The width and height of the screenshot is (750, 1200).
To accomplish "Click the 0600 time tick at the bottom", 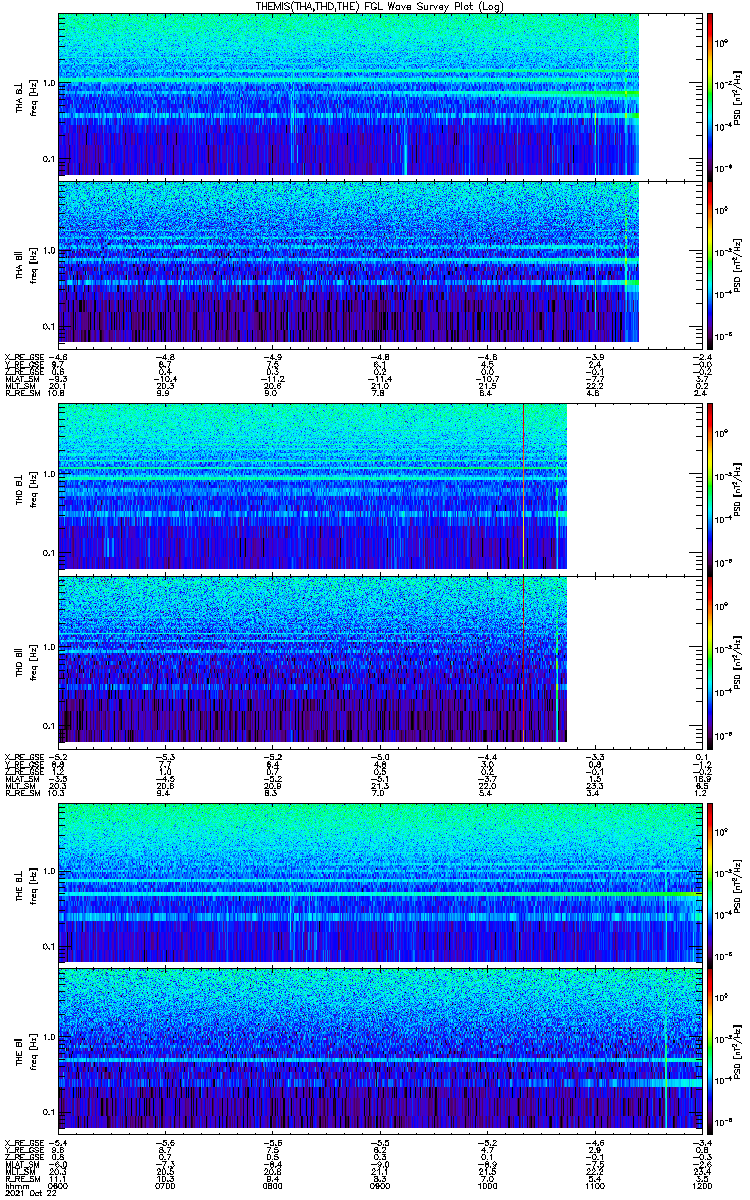I will [59, 1185].
